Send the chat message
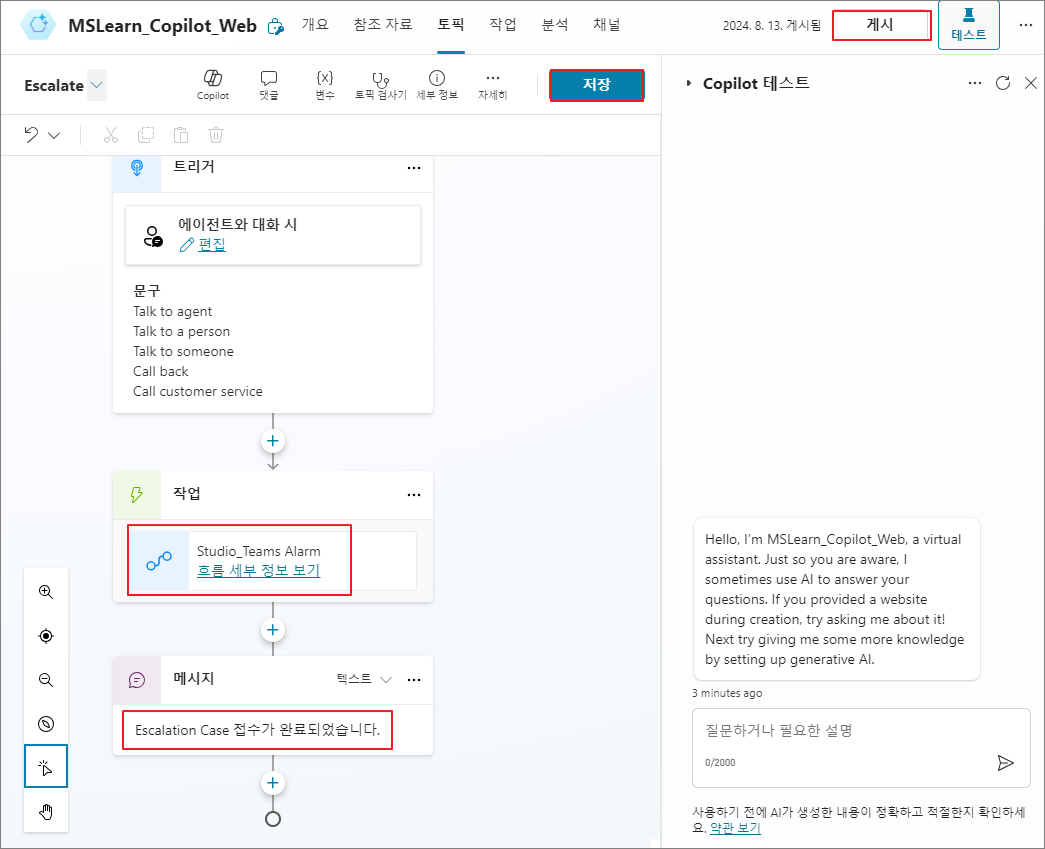The height and width of the screenshot is (849, 1045). point(1005,762)
